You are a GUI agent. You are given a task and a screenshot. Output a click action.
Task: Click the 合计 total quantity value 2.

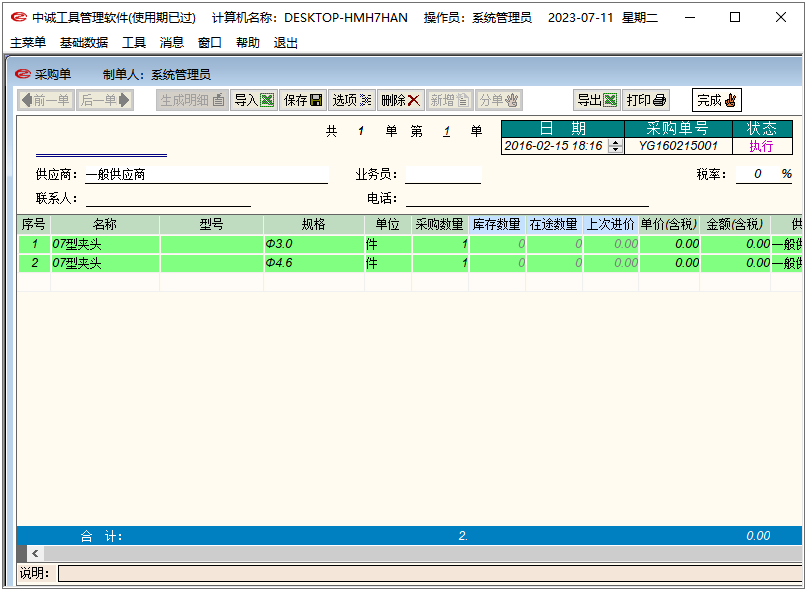[x=463, y=536]
